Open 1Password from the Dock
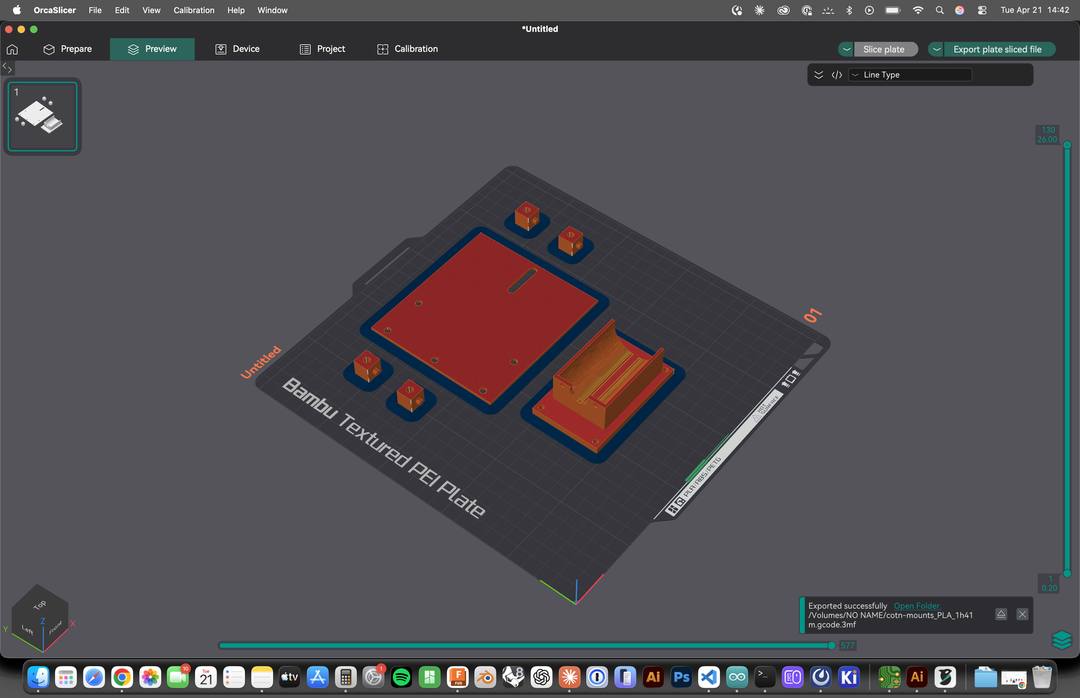The width and height of the screenshot is (1080, 698). click(x=597, y=677)
